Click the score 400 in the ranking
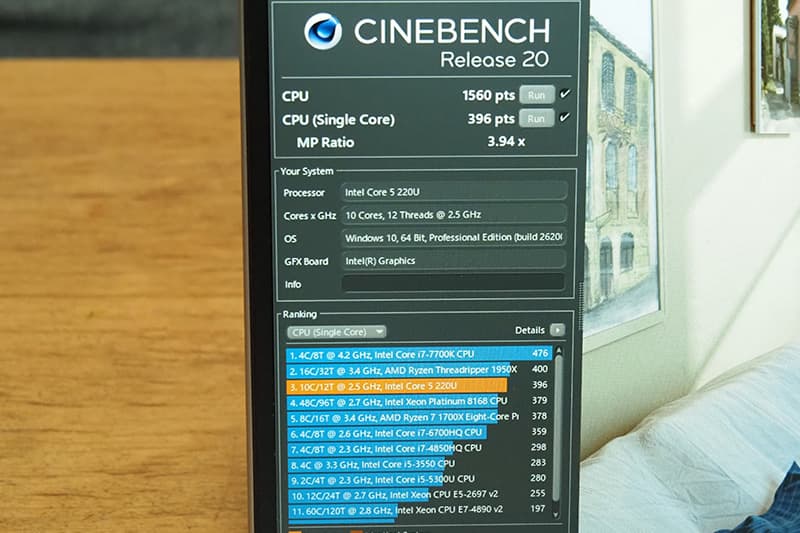The image size is (800, 533). click(539, 369)
